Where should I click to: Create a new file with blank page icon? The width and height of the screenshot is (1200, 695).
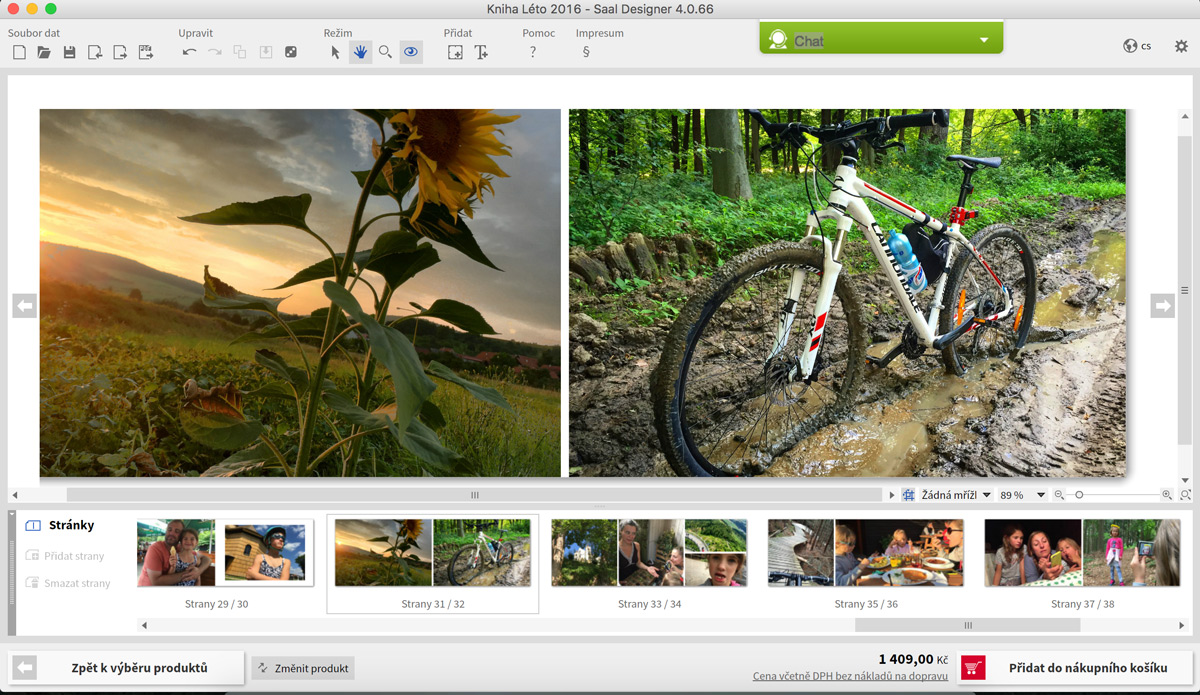[19, 52]
